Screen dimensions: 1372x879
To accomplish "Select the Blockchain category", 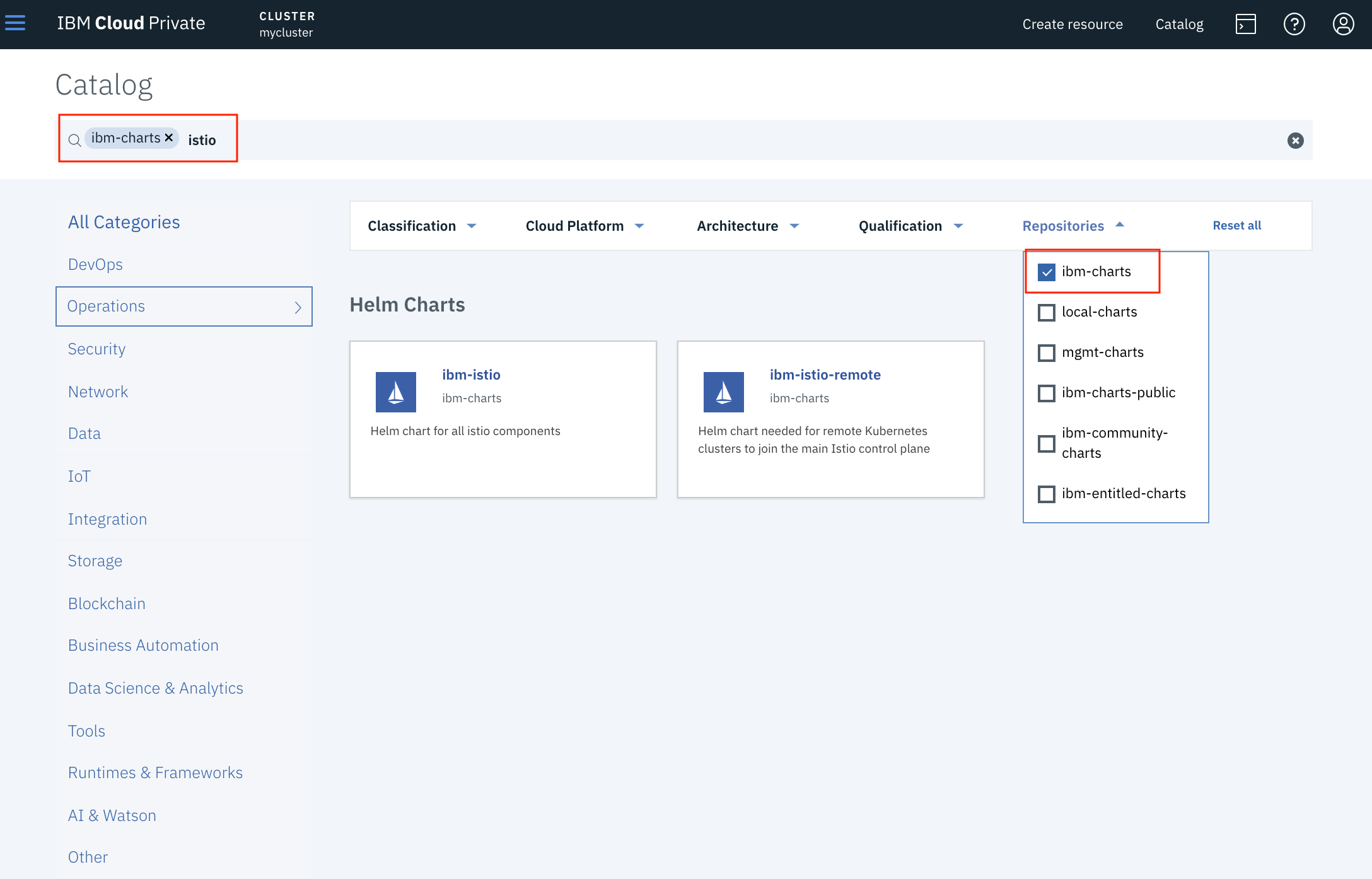I will pyautogui.click(x=107, y=603).
